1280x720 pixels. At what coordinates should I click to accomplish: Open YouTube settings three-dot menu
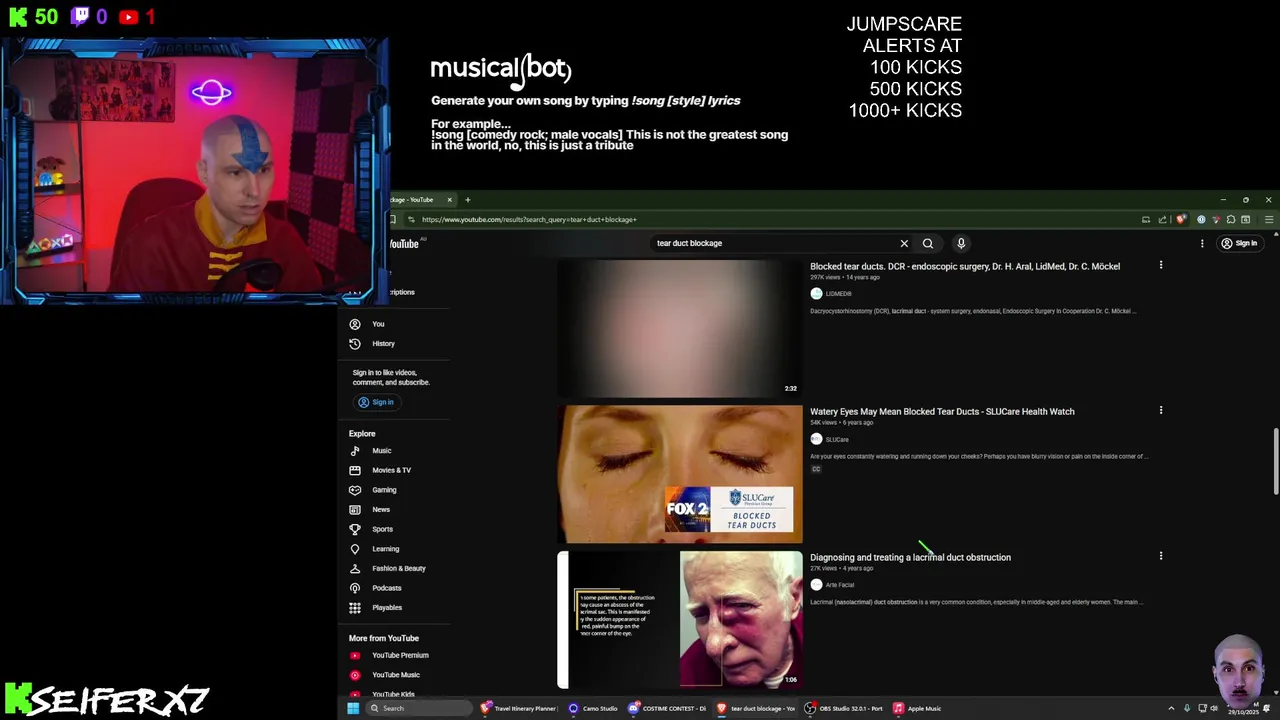1202,243
